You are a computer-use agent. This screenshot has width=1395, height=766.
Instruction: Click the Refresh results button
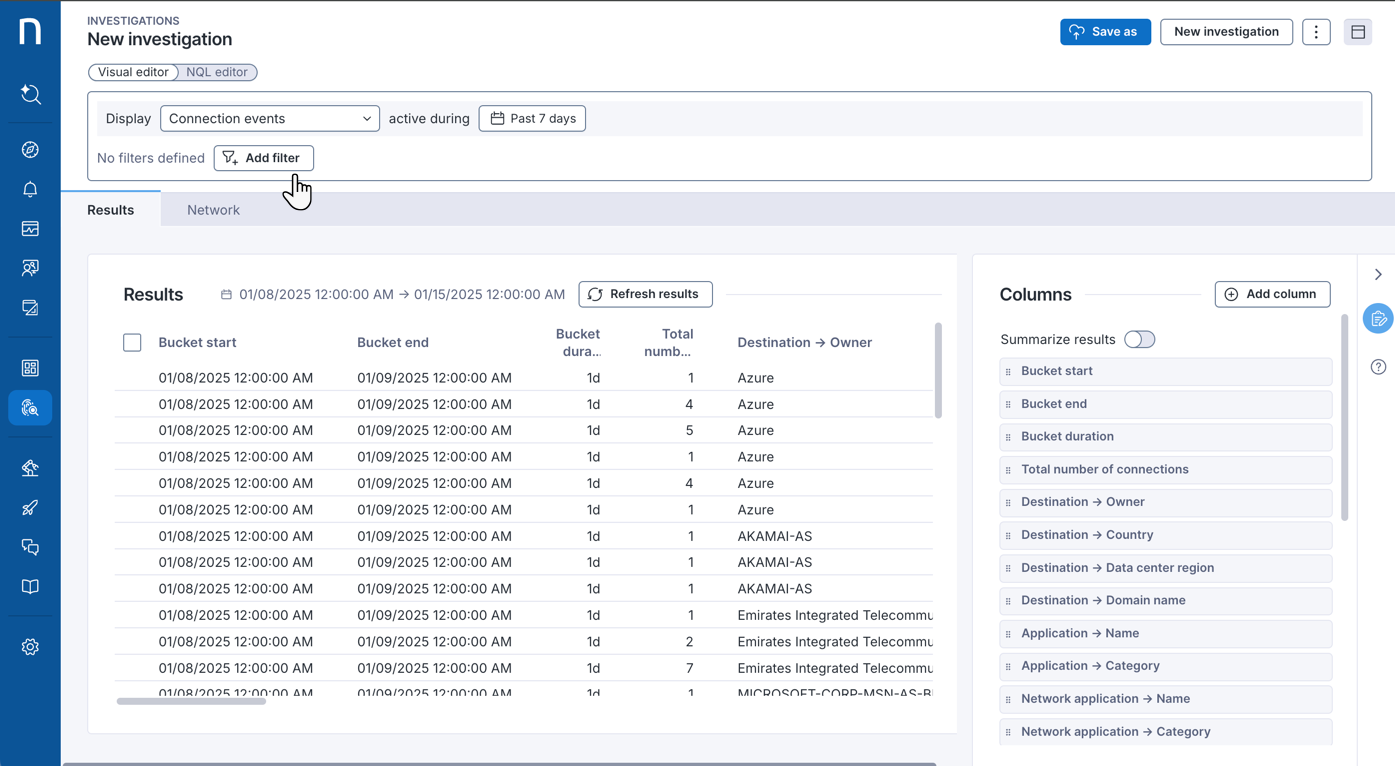(x=645, y=294)
